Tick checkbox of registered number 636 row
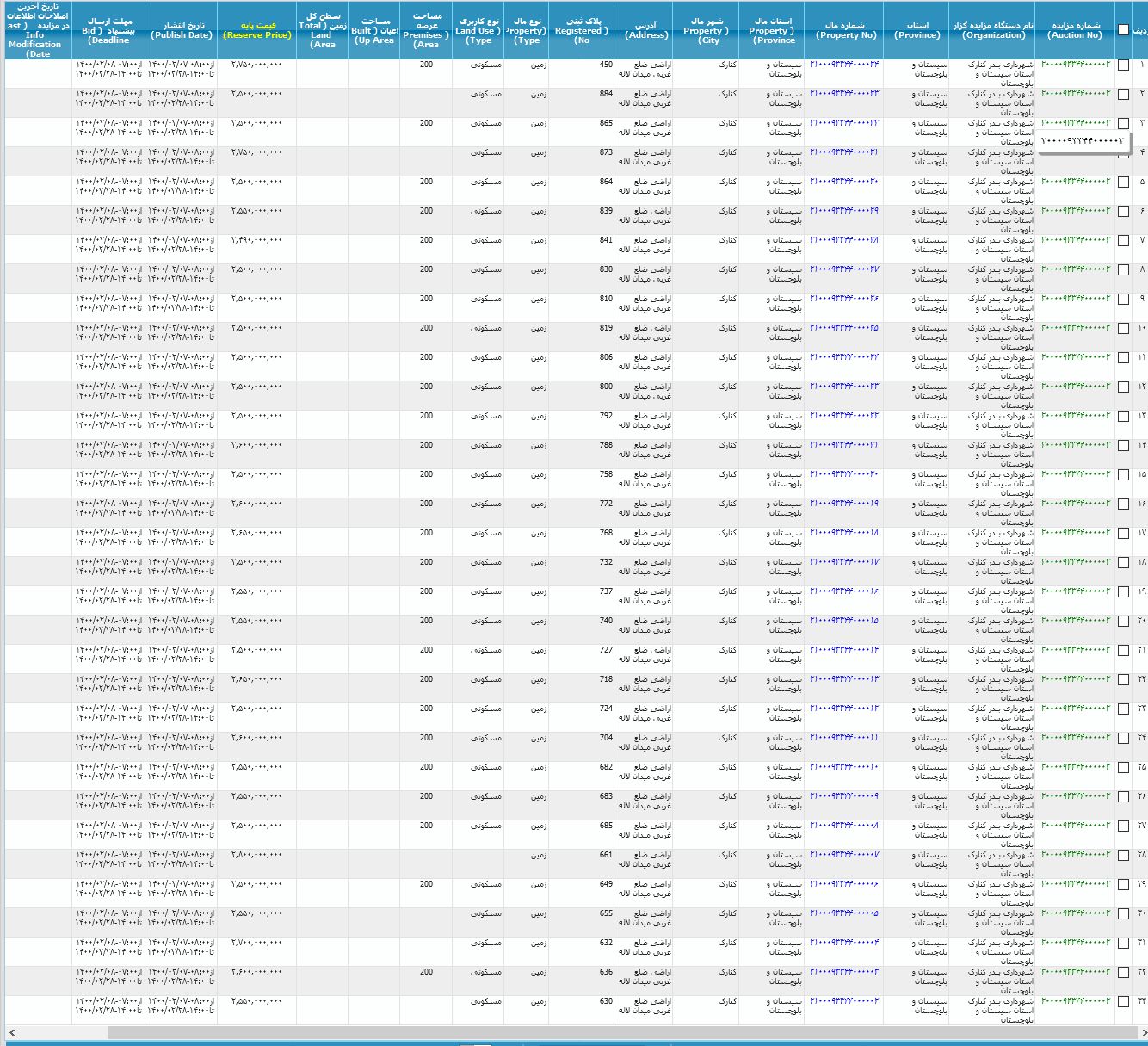This screenshot has width=1148, height=1046. 1123,973
